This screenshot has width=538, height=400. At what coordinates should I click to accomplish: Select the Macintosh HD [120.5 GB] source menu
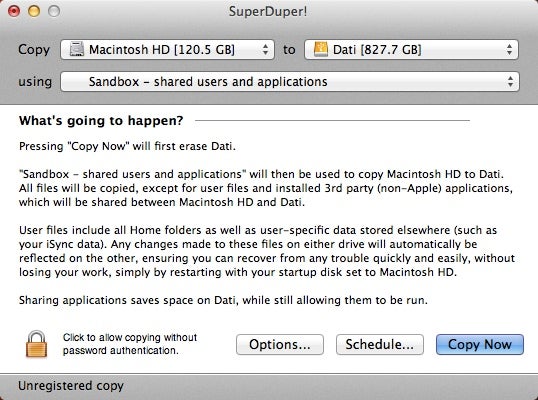167,49
